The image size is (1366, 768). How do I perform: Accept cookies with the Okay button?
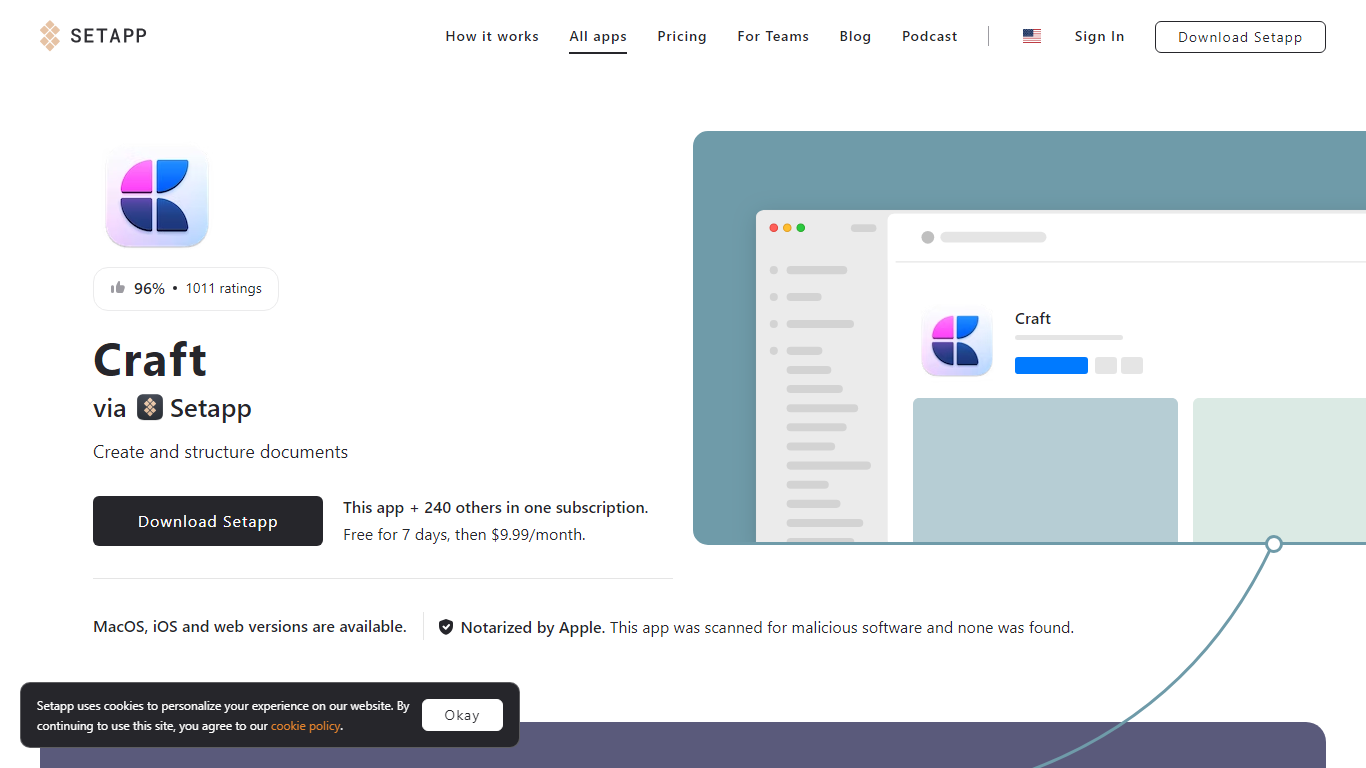coord(462,715)
